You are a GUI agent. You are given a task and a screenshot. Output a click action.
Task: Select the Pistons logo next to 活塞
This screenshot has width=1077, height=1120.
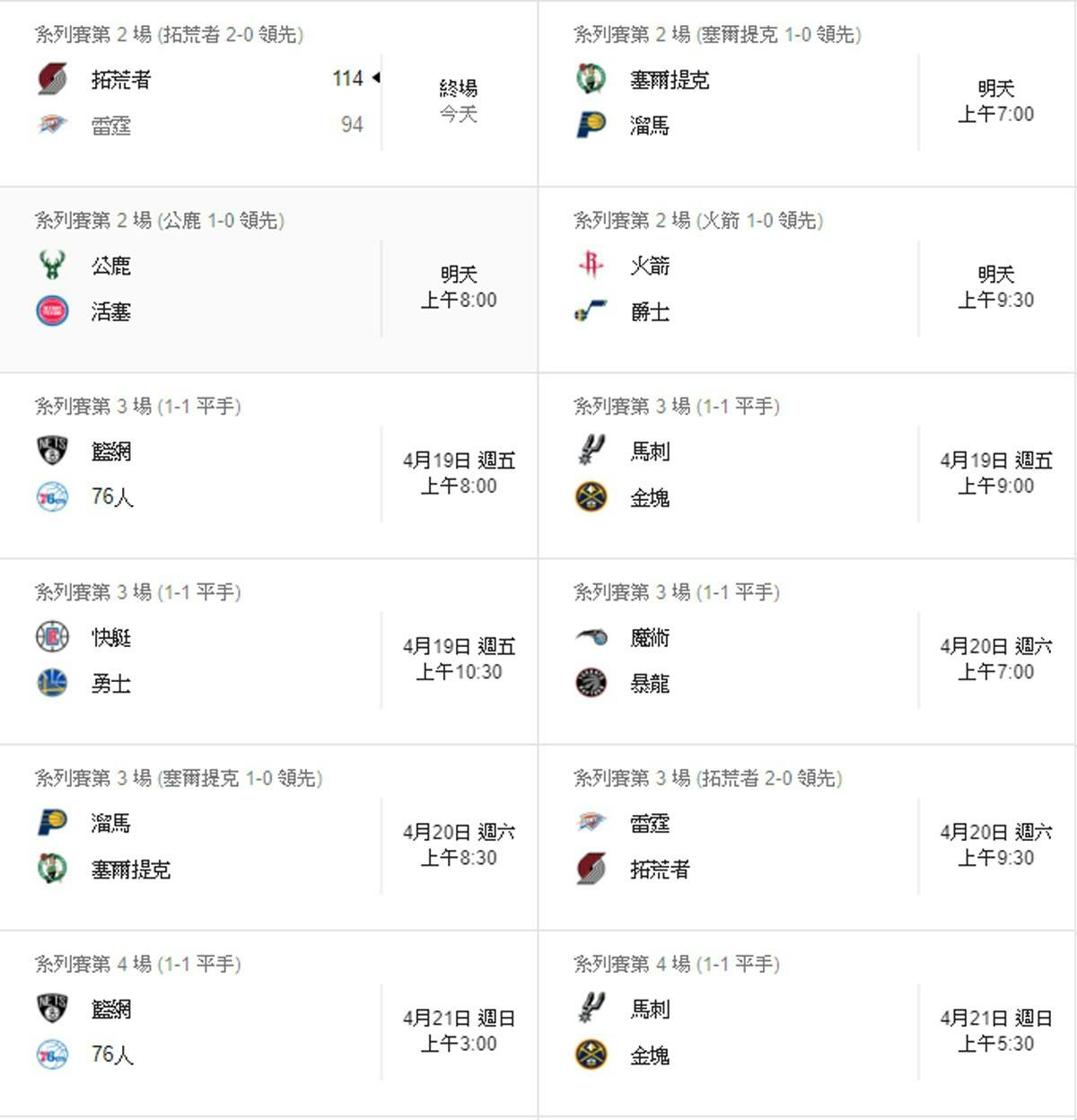tap(52, 311)
